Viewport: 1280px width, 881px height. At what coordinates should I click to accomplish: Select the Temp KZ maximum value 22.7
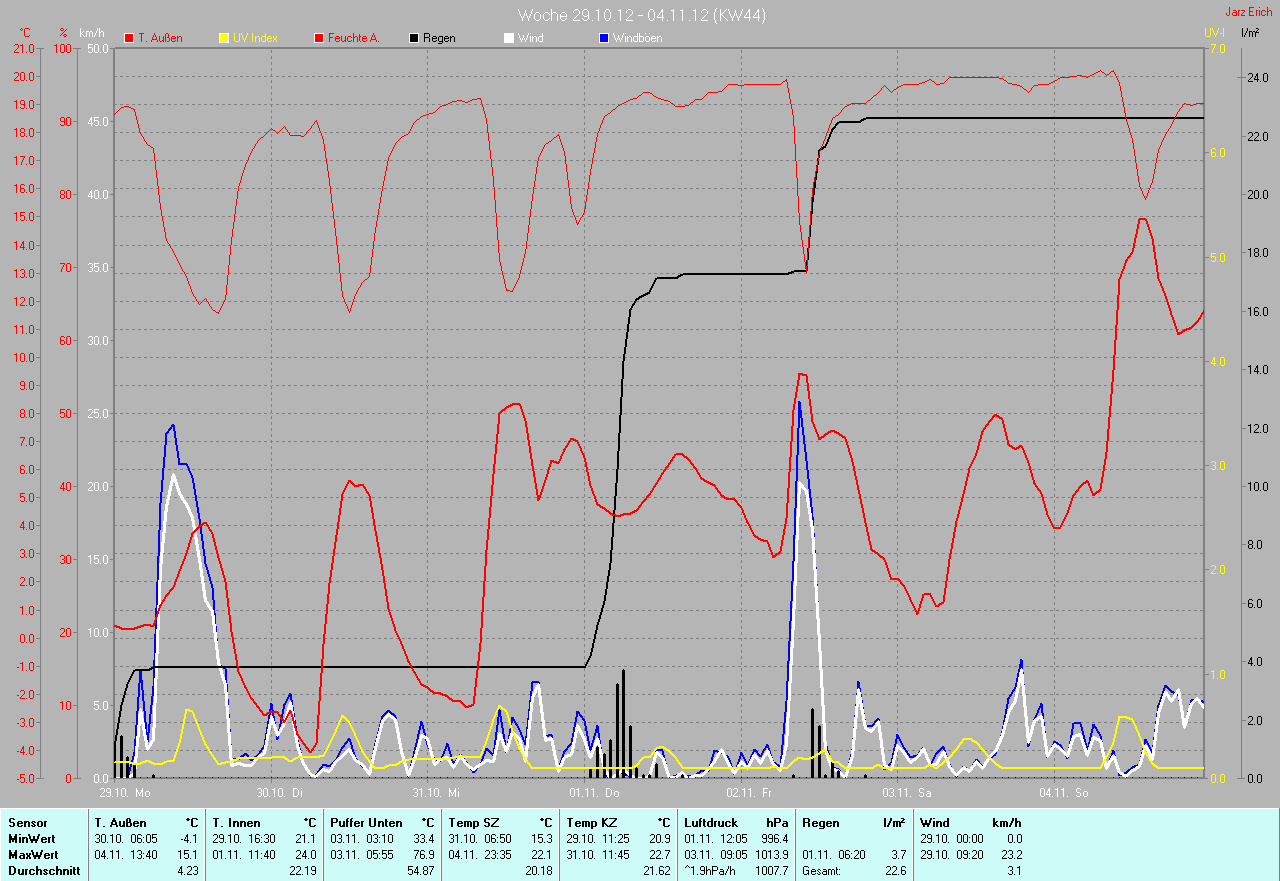click(659, 855)
